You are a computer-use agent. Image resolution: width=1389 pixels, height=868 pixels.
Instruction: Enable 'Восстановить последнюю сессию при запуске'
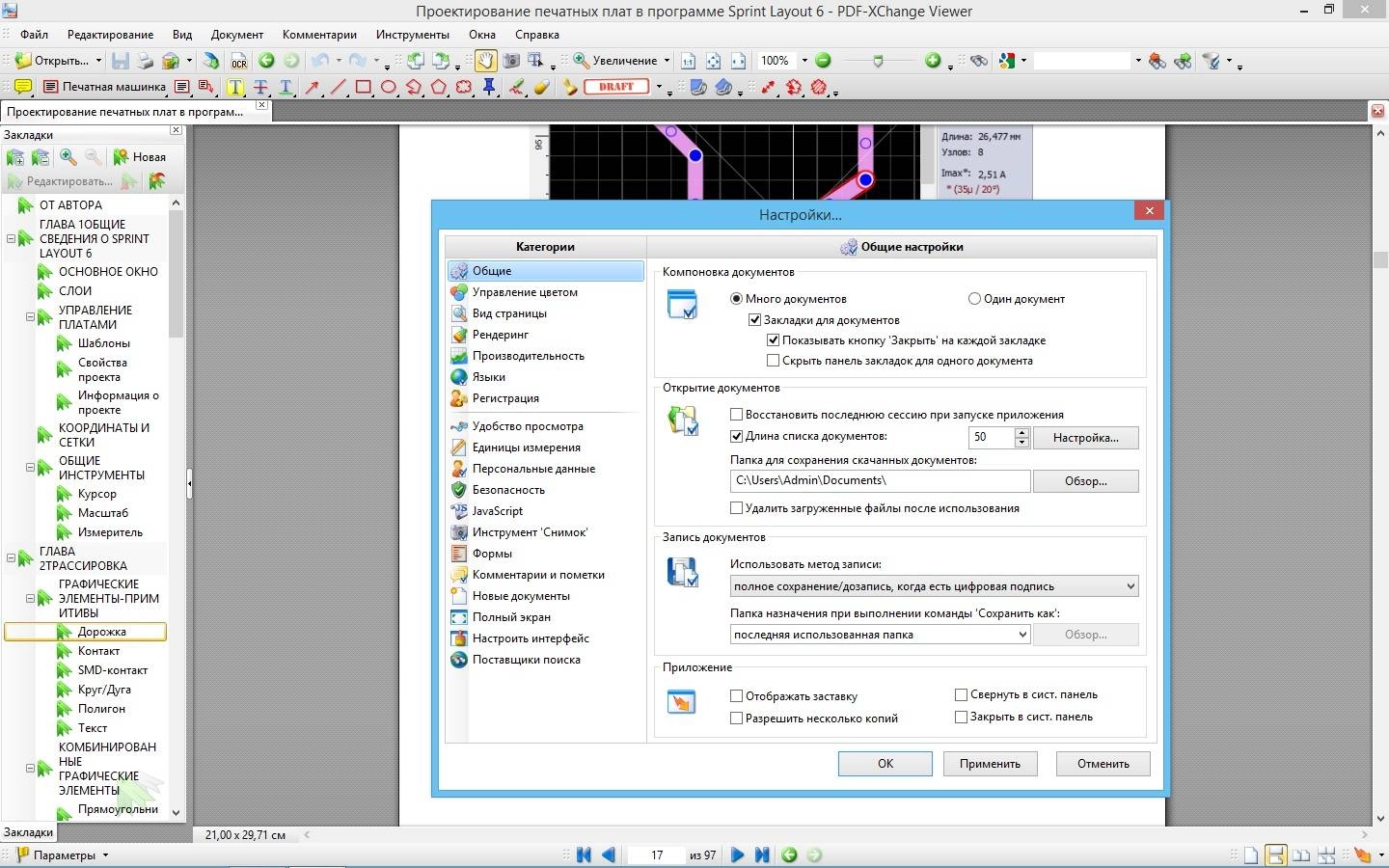pos(737,415)
